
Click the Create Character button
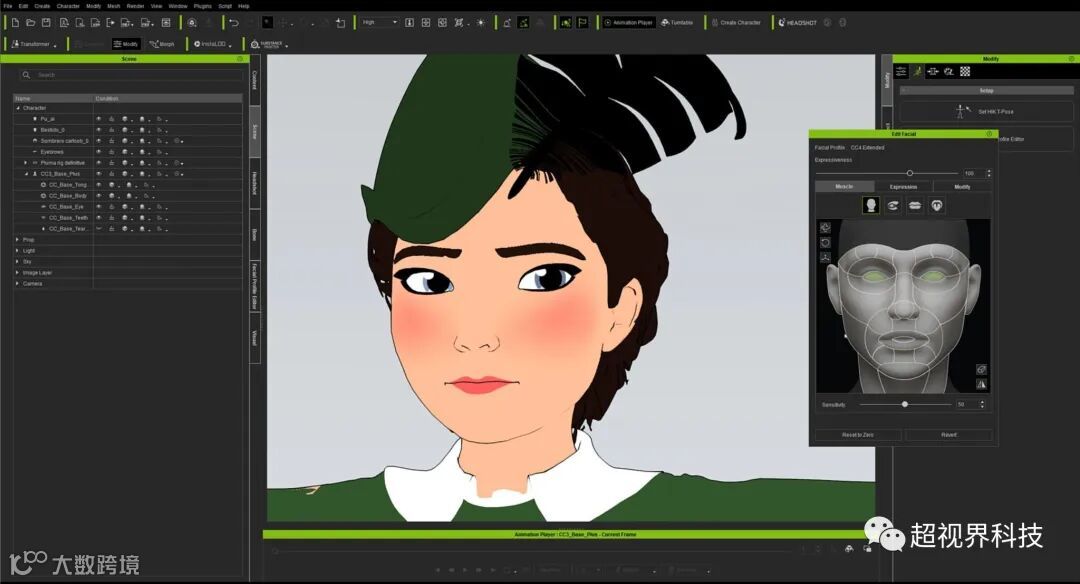(736, 23)
